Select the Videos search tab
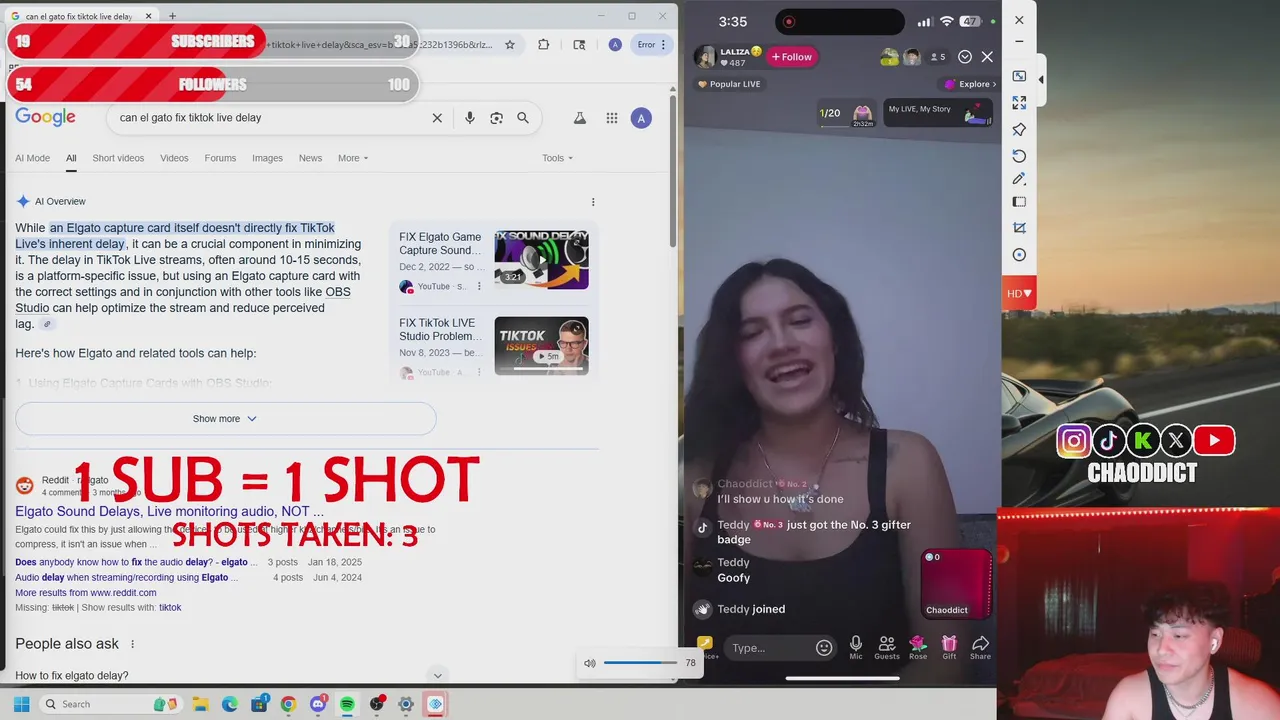This screenshot has height=720, width=1280. pos(174,158)
